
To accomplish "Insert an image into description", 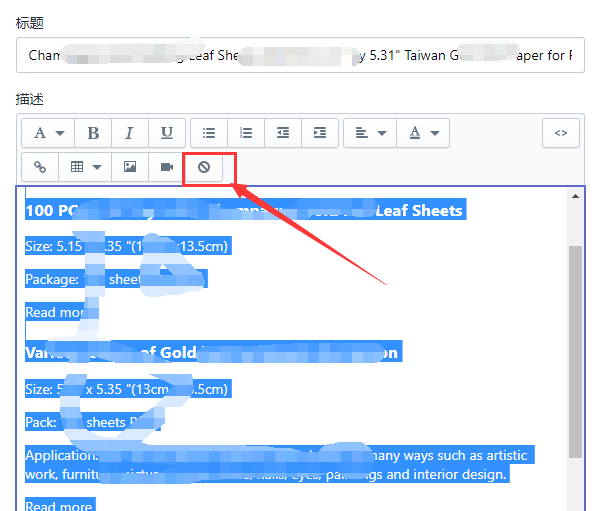I will pyautogui.click(x=130, y=167).
